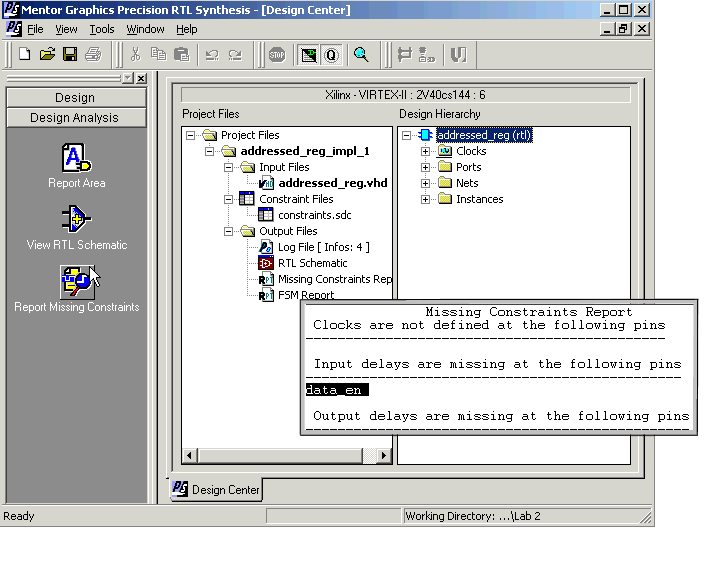Click the Report Area icon
The width and height of the screenshot is (705, 570).
[x=76, y=158]
